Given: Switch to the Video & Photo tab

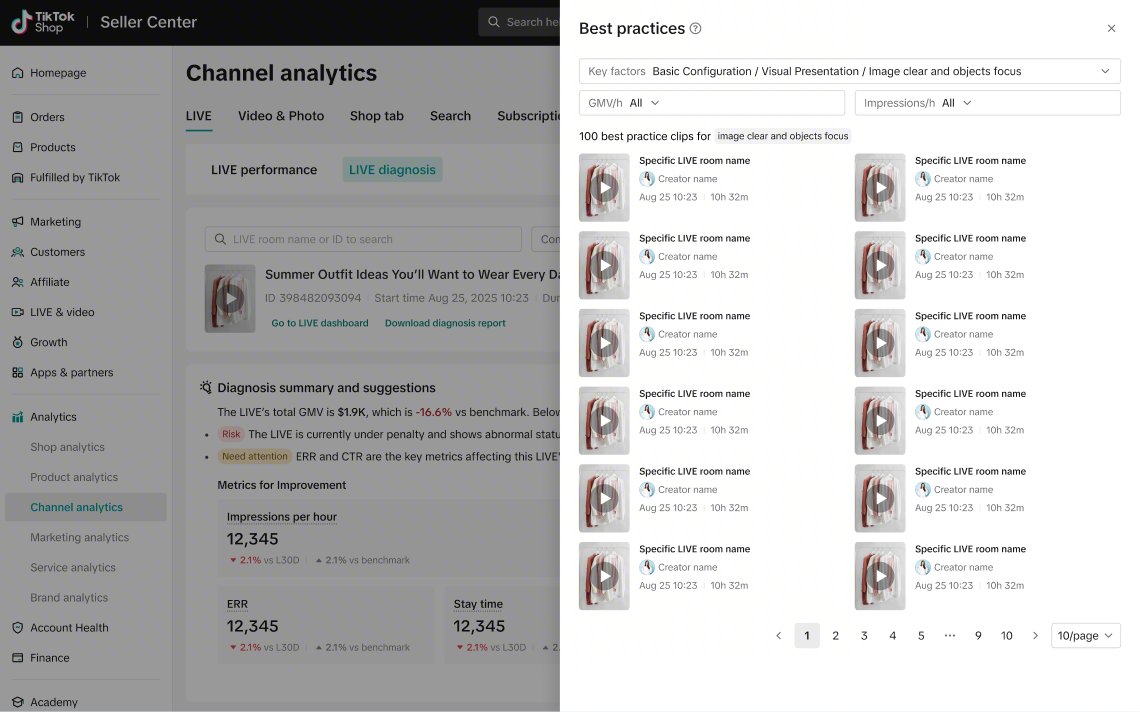Looking at the screenshot, I should pos(281,116).
